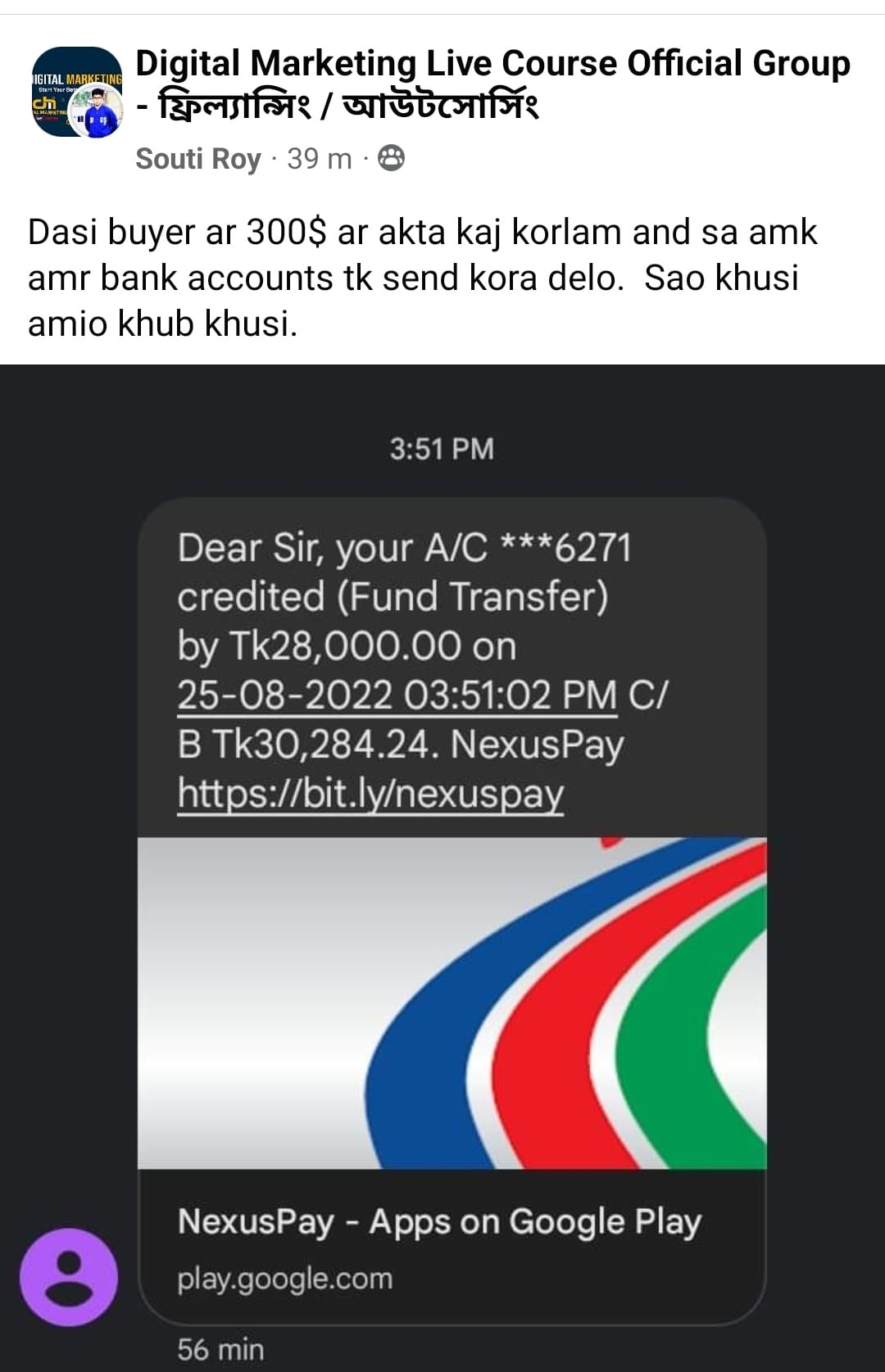Click the play.google.com domain text
Screen dimensions: 885x1372
pos(285,1279)
